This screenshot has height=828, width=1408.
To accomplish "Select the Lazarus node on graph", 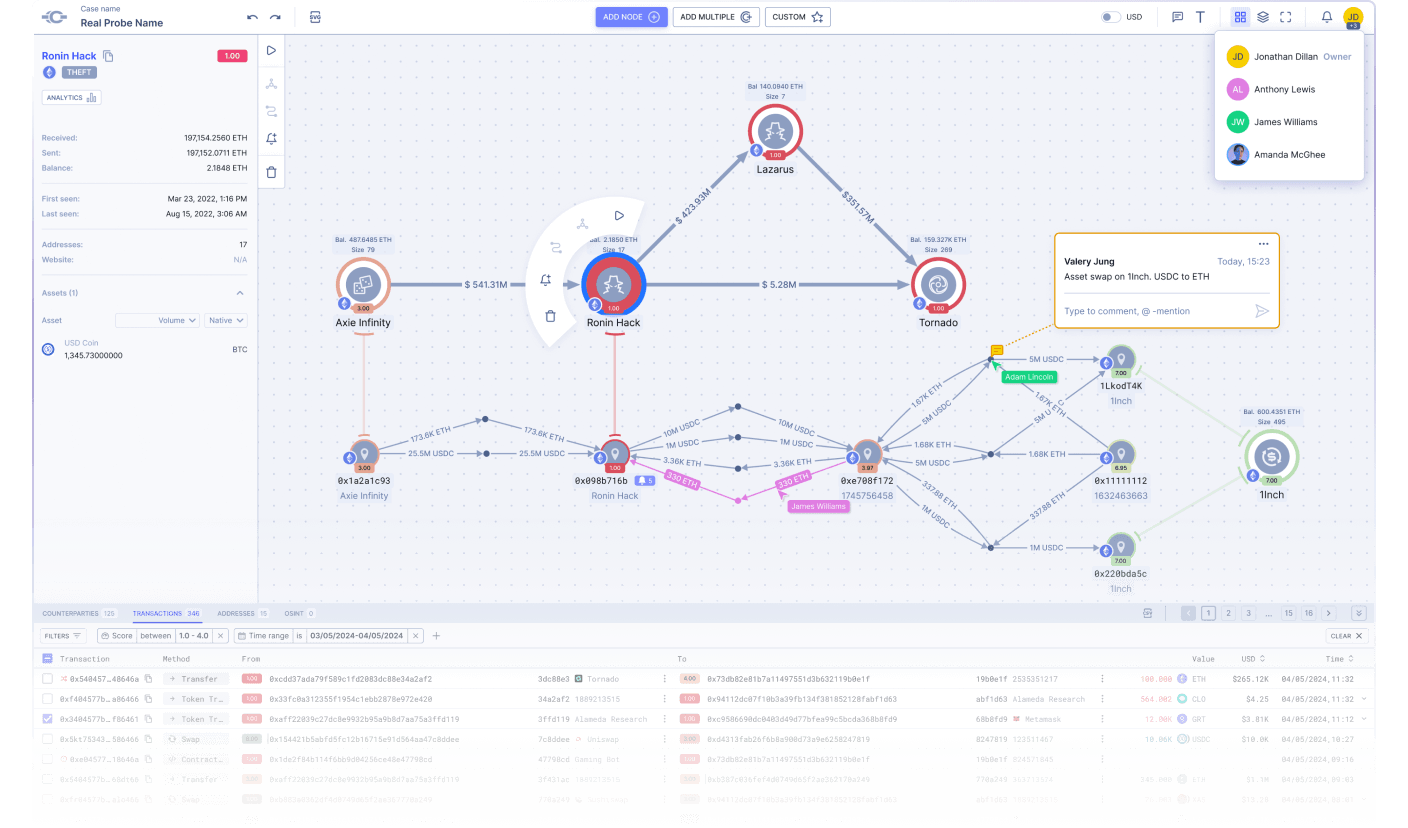I will point(775,132).
